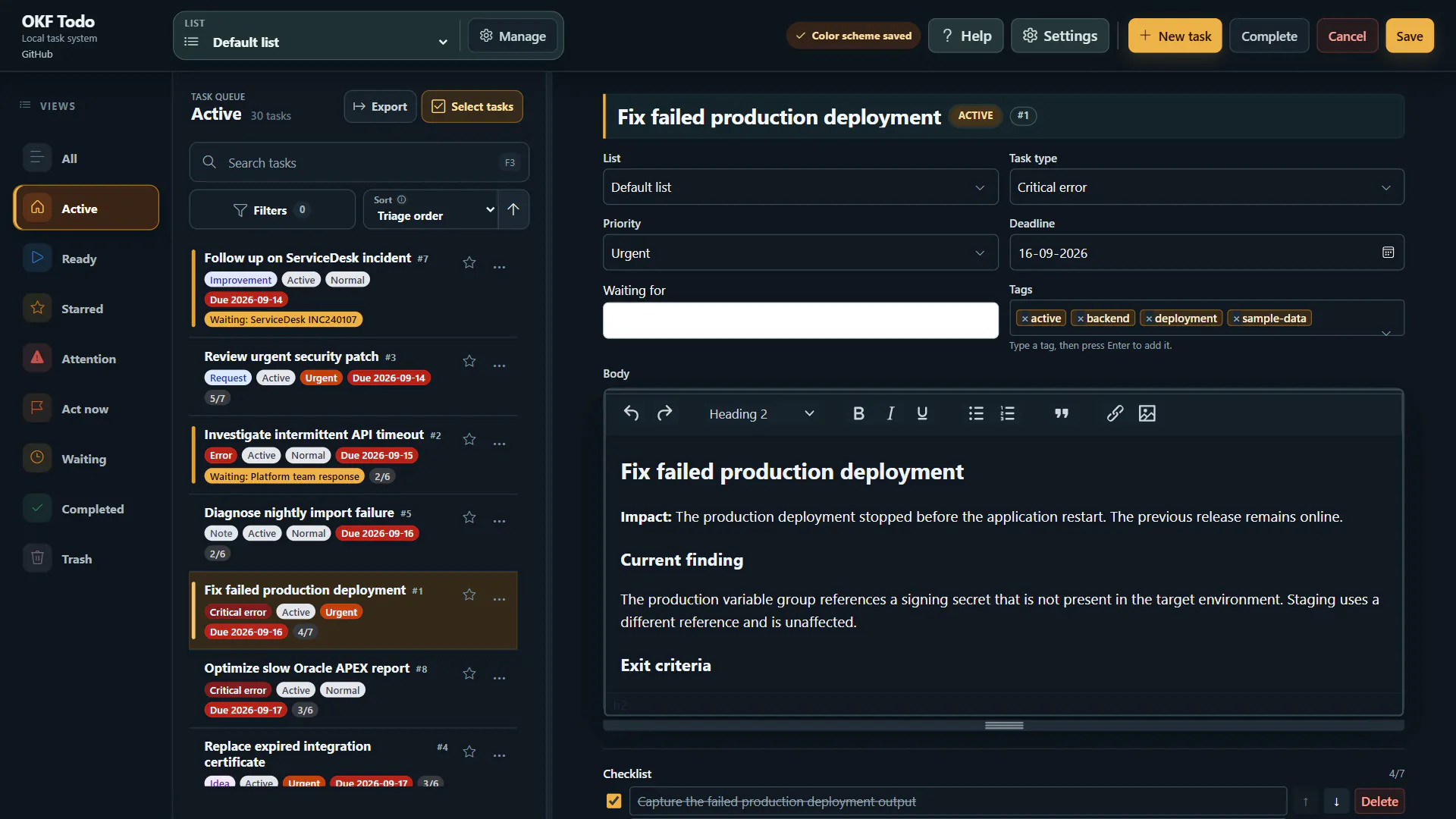Insert a block quote in the body

[x=1062, y=413]
